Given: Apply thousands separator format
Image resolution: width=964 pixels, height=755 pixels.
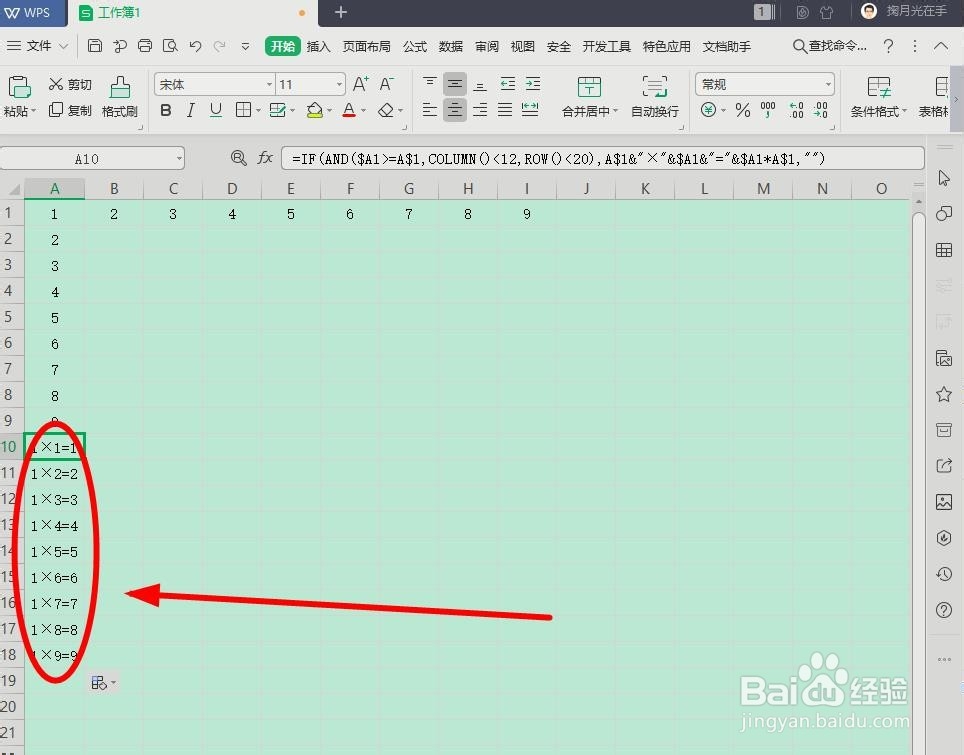Looking at the screenshot, I should tap(768, 110).
